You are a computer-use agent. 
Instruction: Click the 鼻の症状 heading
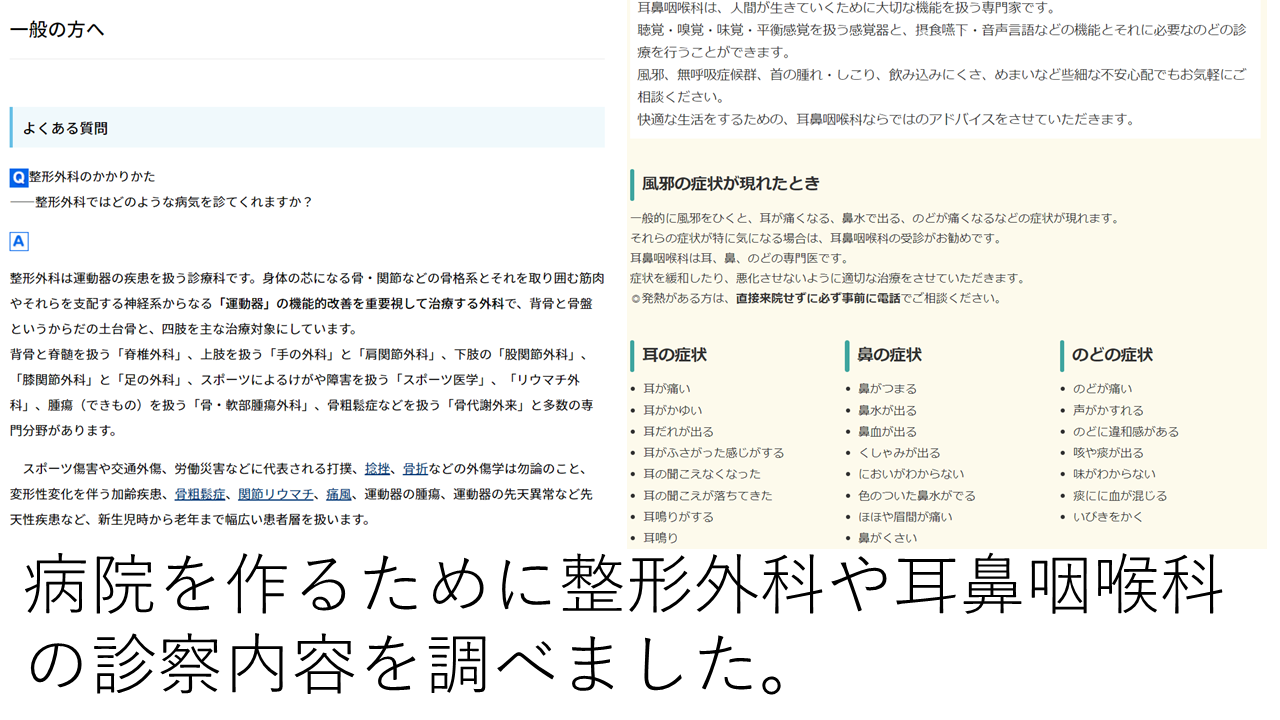point(889,355)
